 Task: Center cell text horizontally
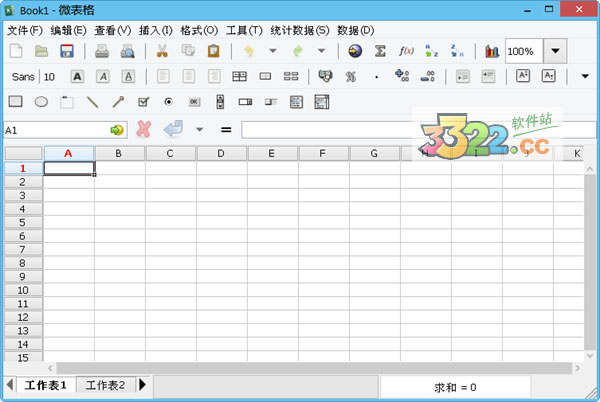point(189,76)
